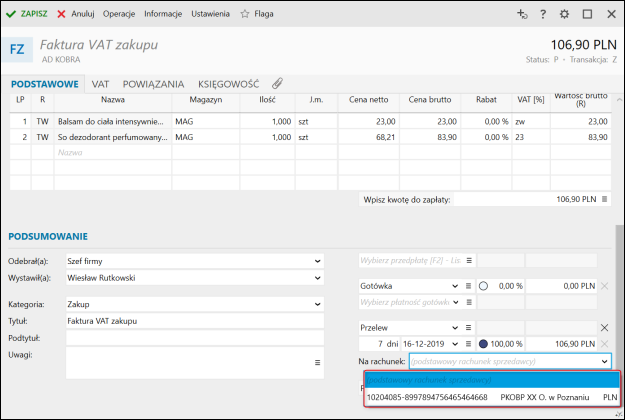The width and height of the screenshot is (625, 420).
Task: Select the PODSTAWOWE tab
Action: [45, 84]
